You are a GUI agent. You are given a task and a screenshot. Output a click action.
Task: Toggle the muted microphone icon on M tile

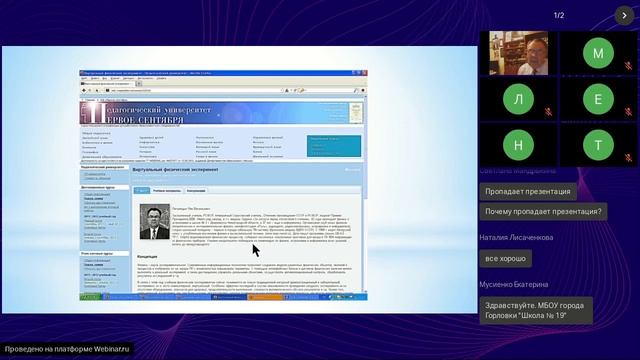pos(628,65)
